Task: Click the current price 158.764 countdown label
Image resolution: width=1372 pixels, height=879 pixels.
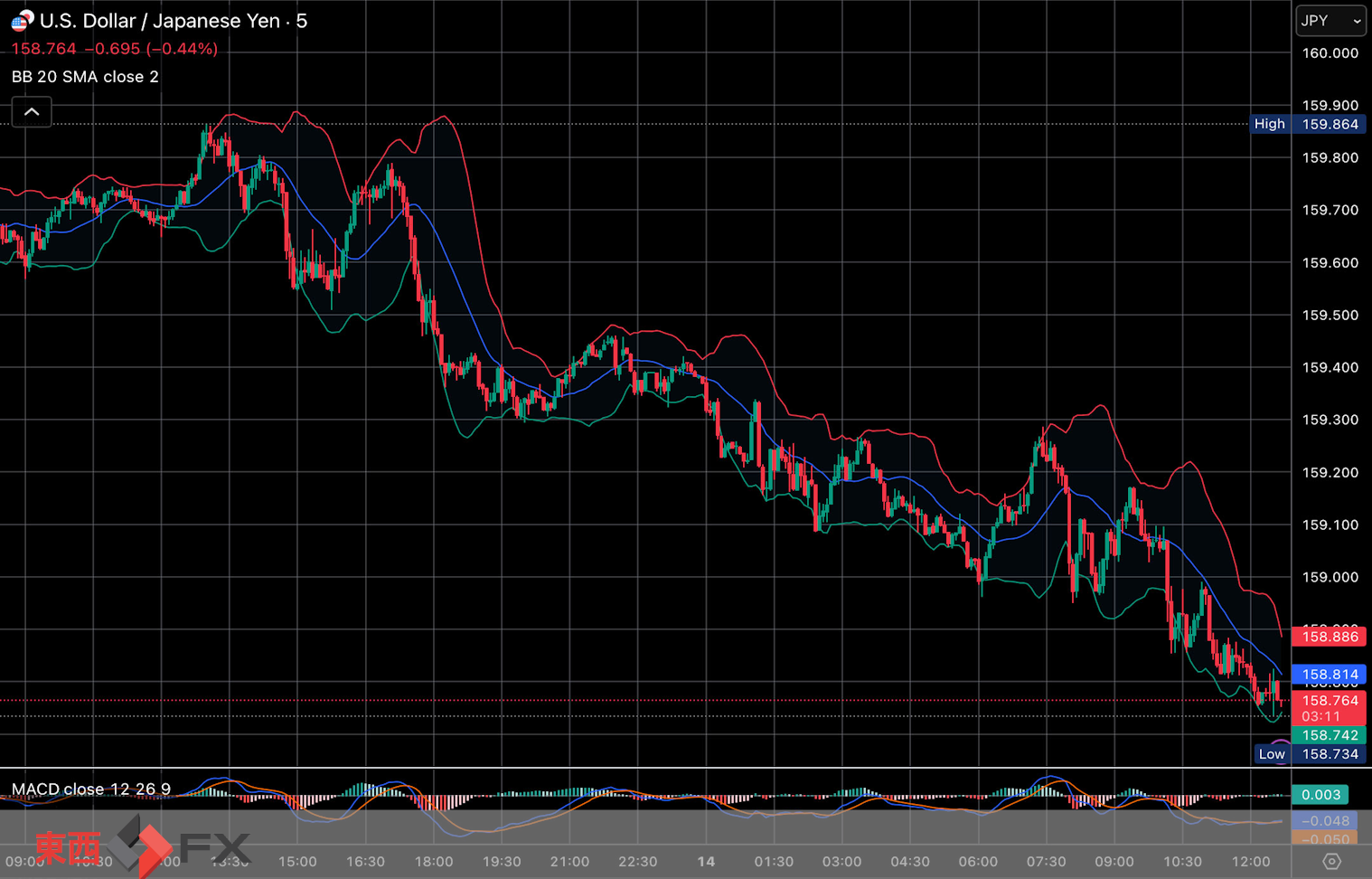Action: coord(1330,708)
